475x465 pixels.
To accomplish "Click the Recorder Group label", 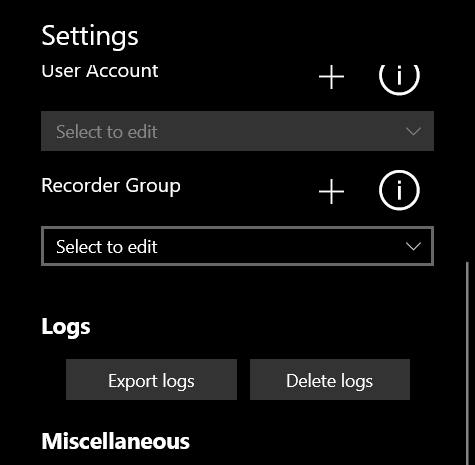I will click(111, 186).
